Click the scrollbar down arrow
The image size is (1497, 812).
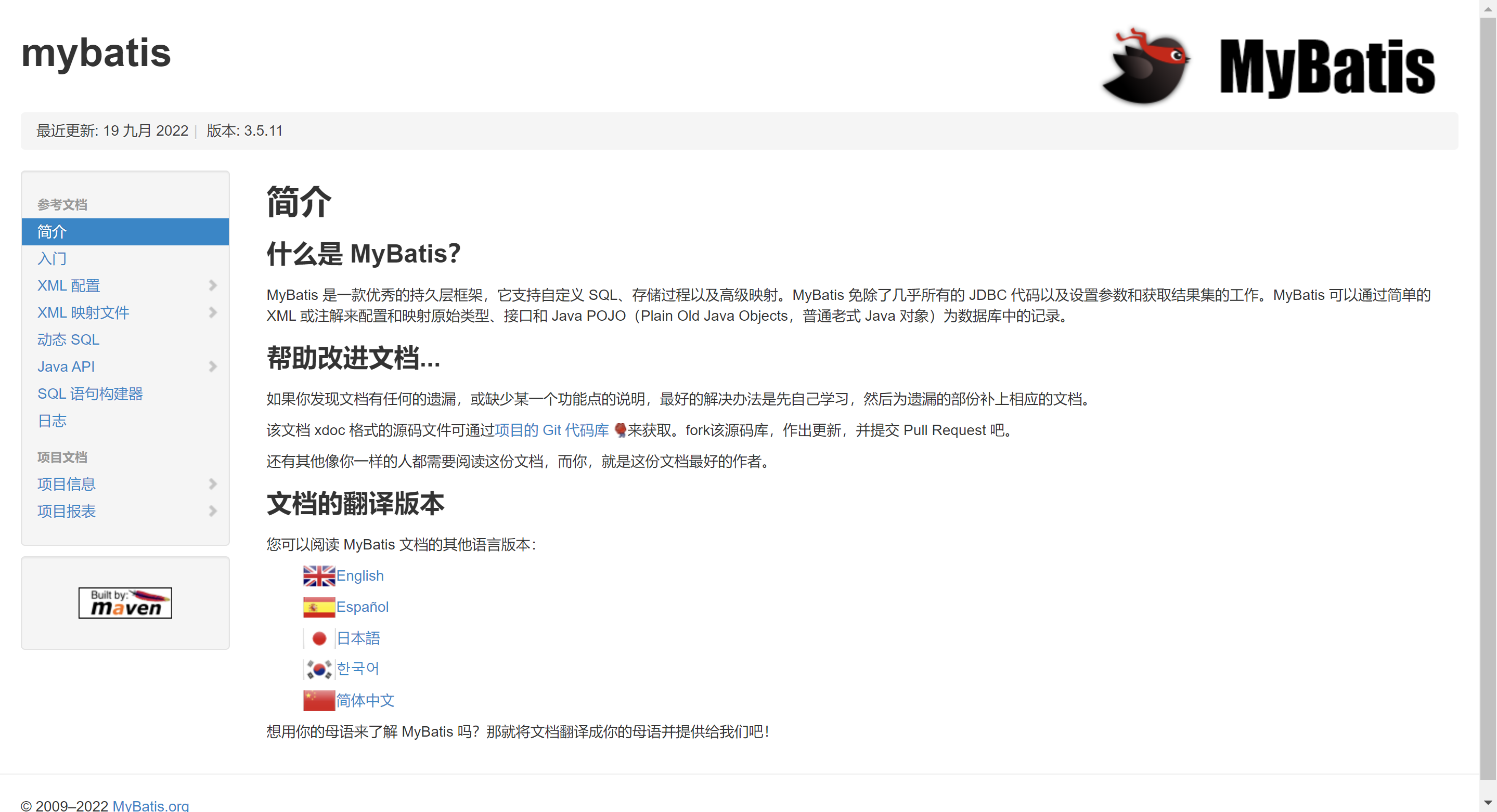point(1487,803)
